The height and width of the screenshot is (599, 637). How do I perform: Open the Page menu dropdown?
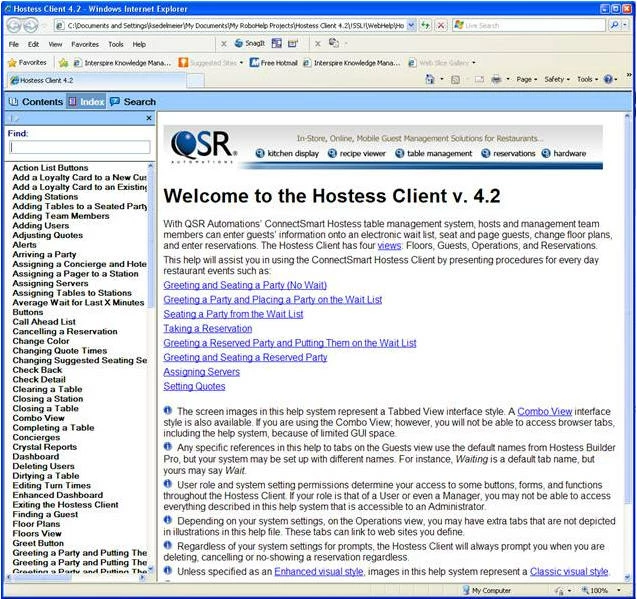coord(526,80)
